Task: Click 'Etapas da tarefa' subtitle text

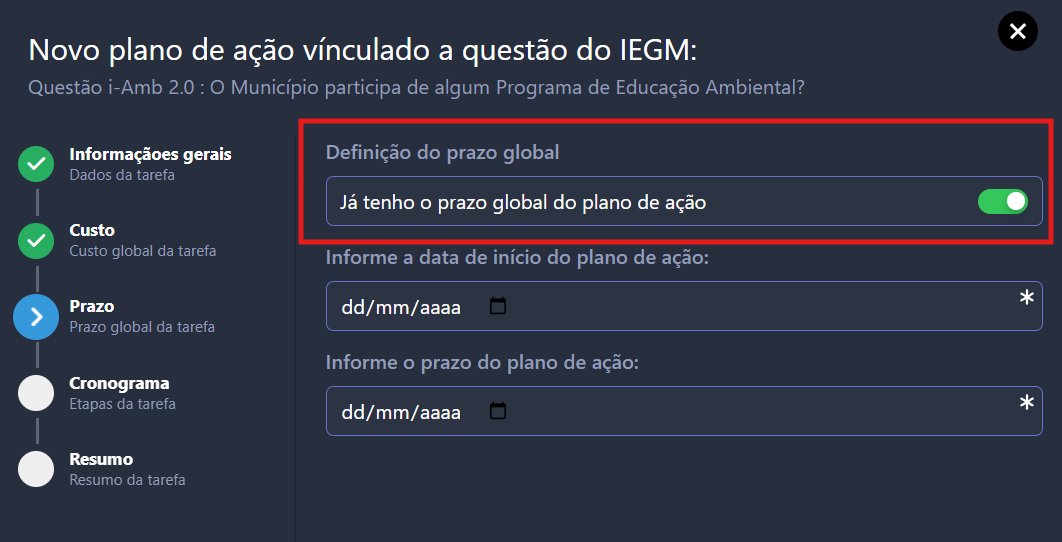Action: tap(122, 404)
